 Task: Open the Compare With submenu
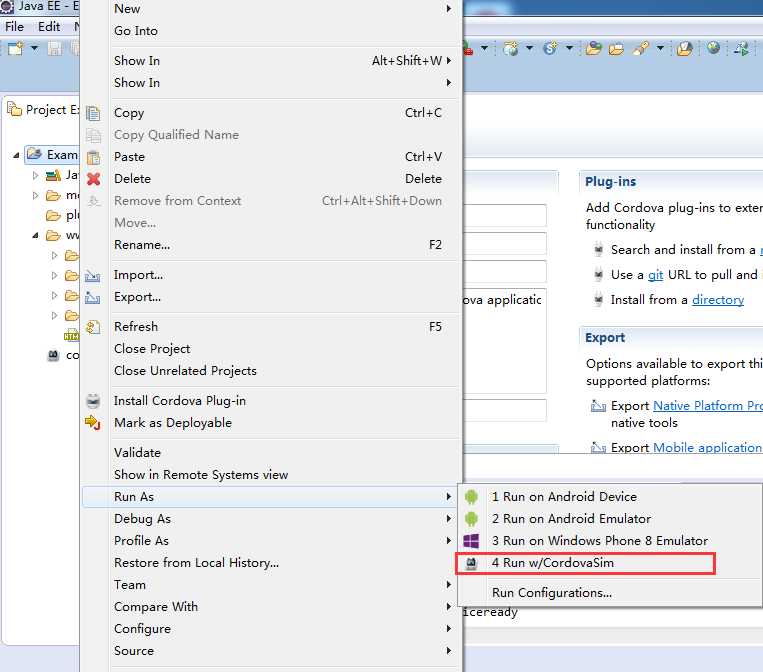point(272,607)
